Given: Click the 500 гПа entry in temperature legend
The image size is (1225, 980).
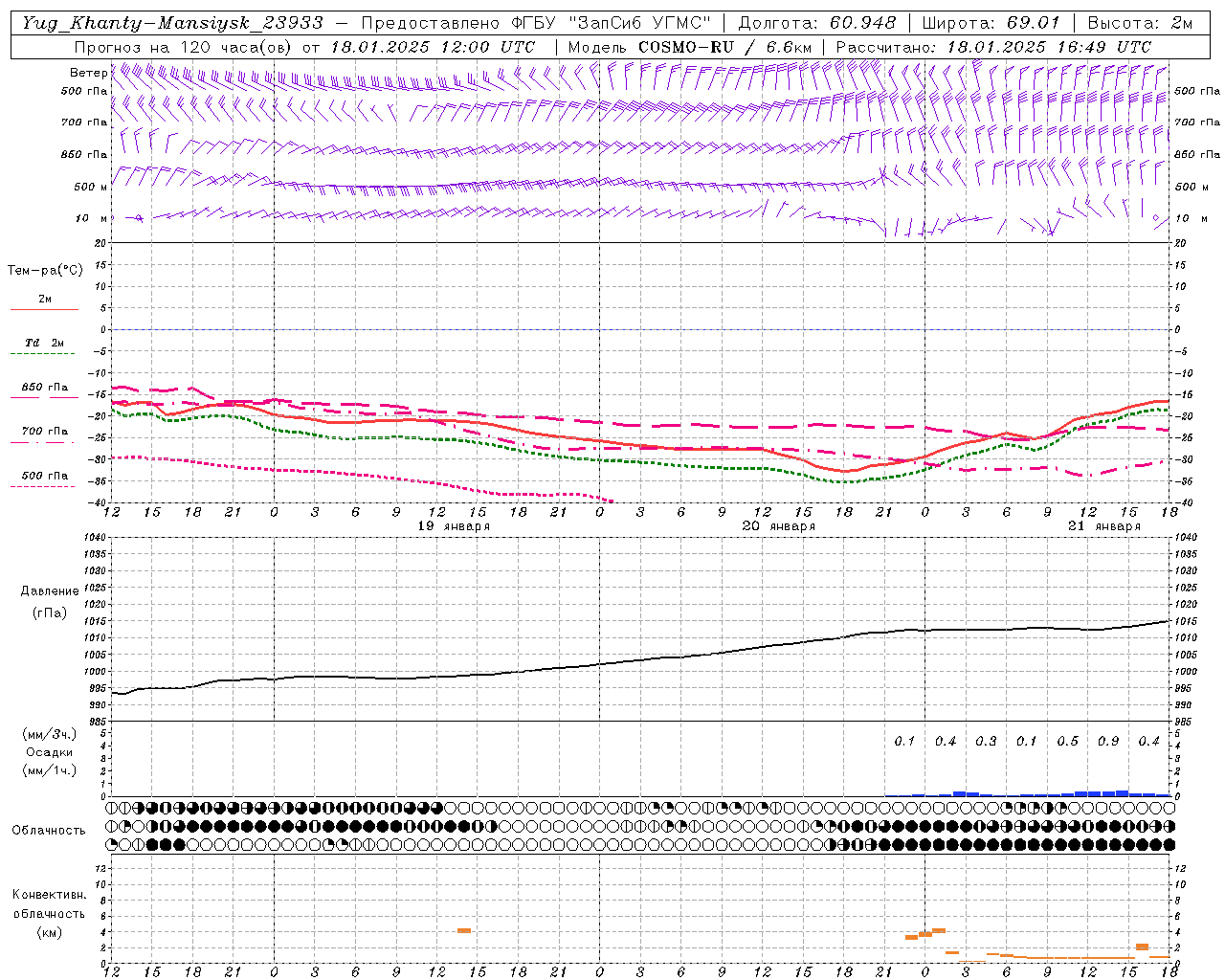Looking at the screenshot, I should pos(45,476).
